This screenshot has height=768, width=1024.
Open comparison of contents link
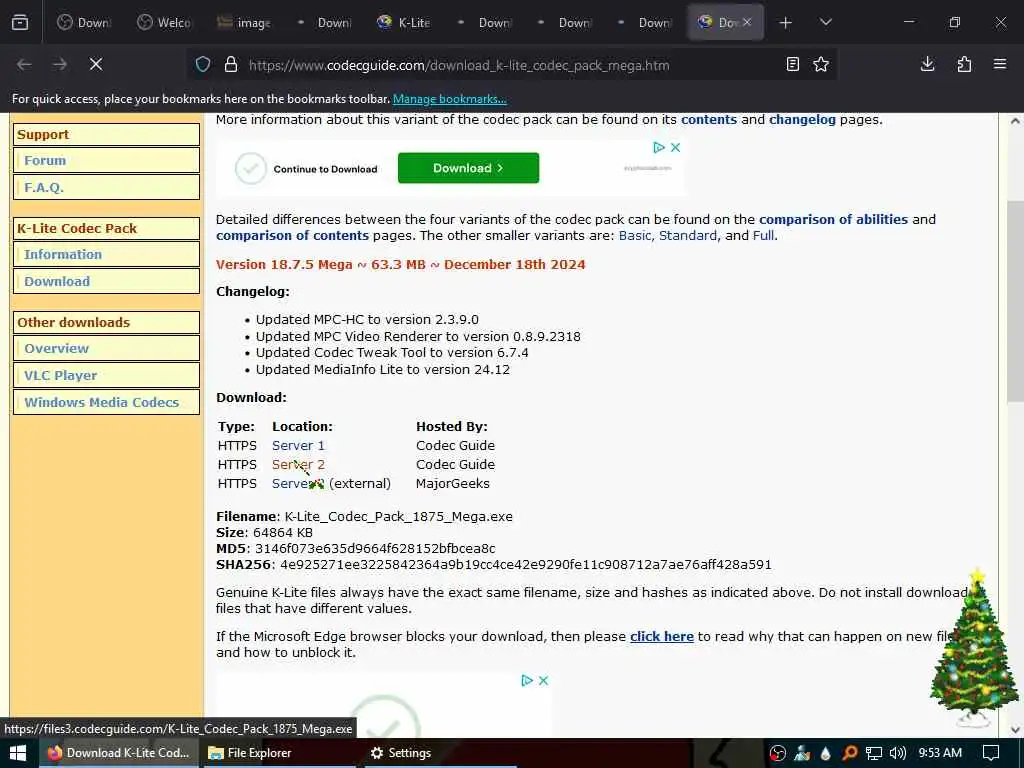coord(293,235)
